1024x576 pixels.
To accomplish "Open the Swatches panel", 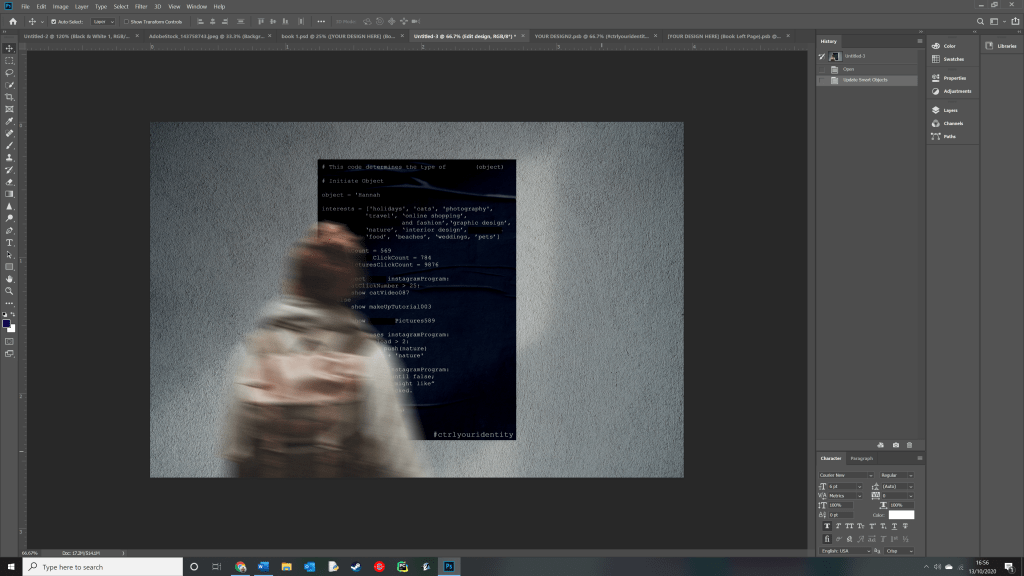I will [x=950, y=59].
